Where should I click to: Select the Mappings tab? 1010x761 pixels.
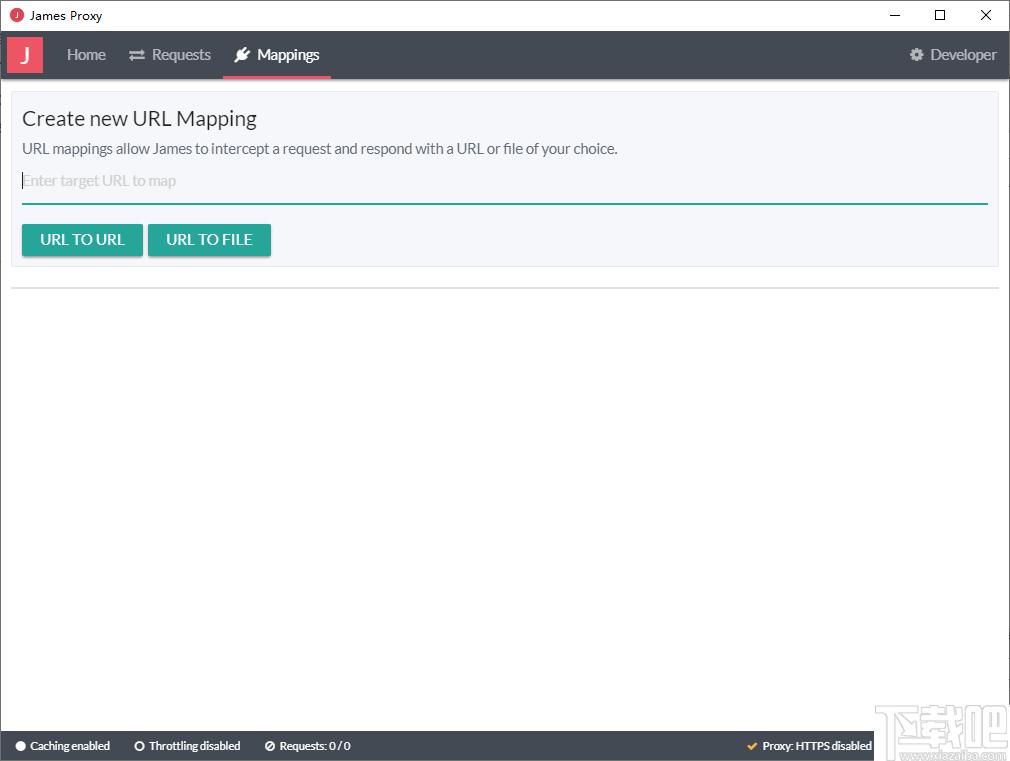point(277,55)
